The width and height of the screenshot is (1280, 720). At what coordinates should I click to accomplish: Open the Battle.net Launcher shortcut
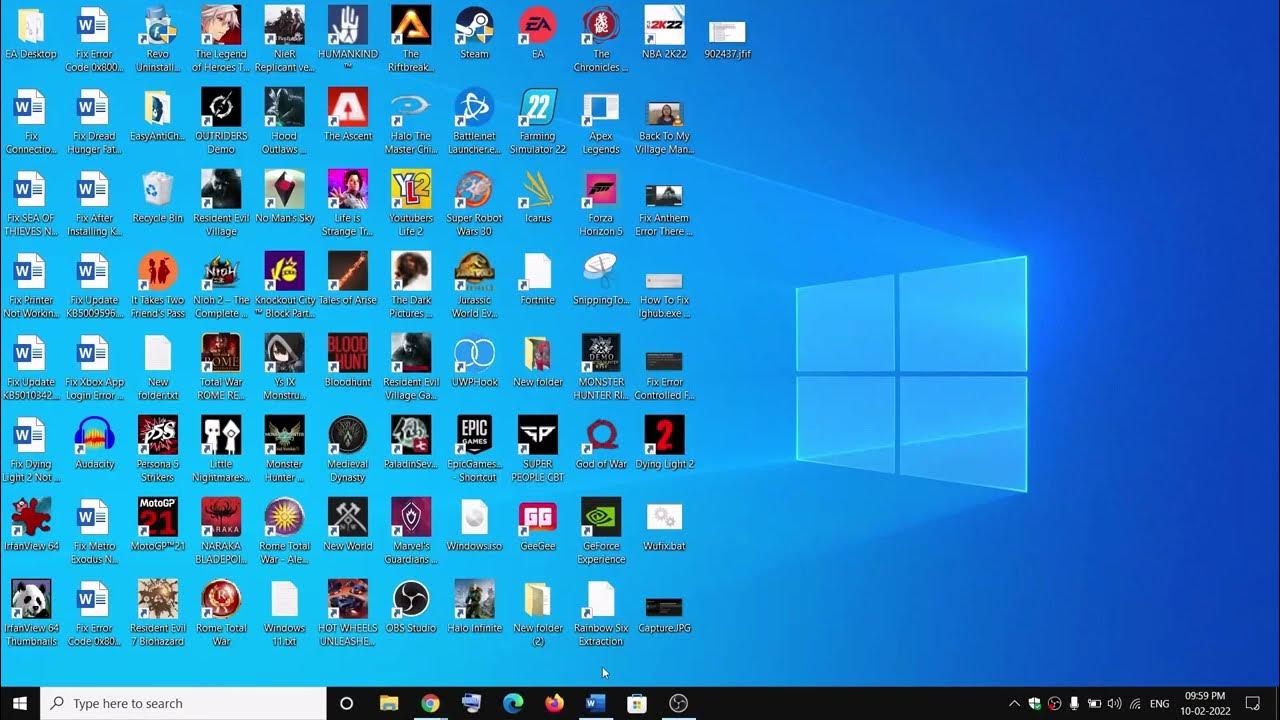pos(474,121)
